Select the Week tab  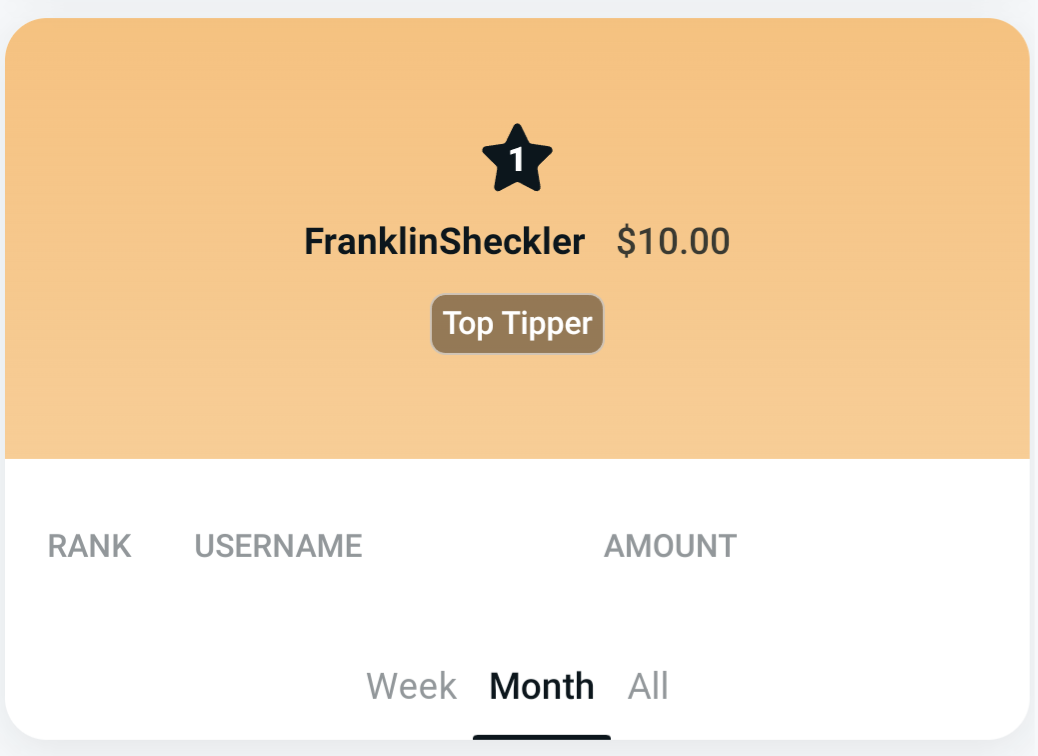pyautogui.click(x=411, y=686)
